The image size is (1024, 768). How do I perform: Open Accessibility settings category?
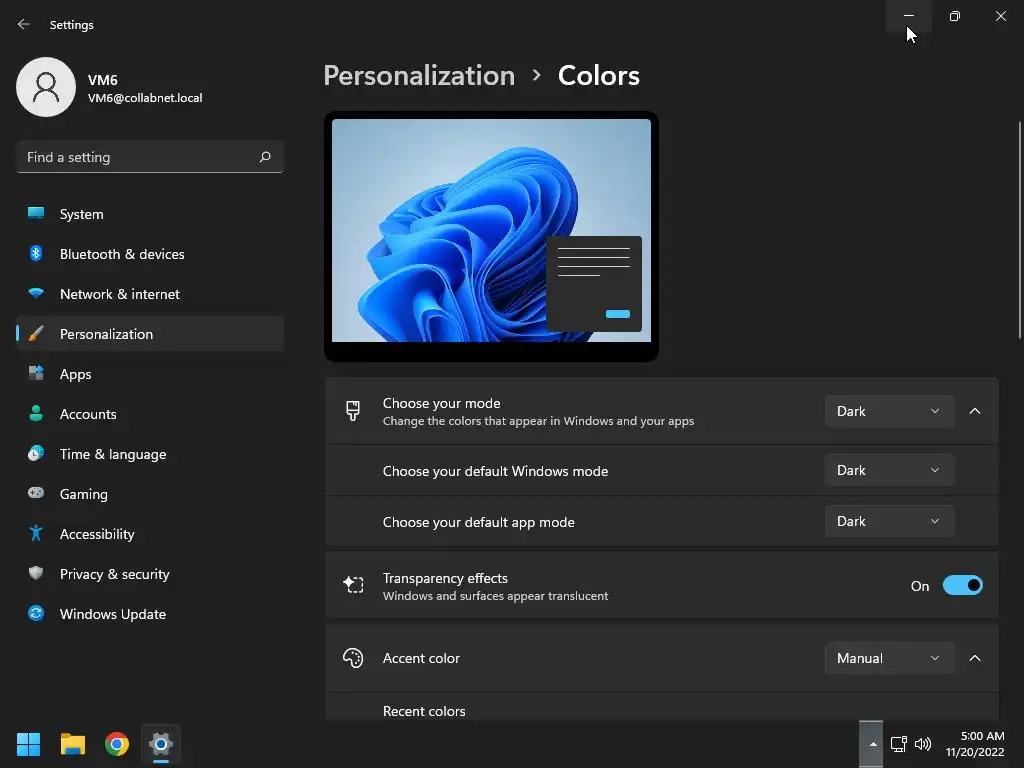coord(150,534)
